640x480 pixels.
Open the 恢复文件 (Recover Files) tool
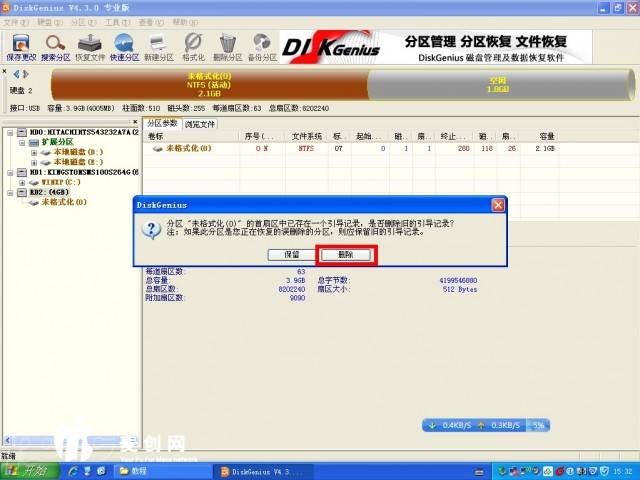click(90, 46)
